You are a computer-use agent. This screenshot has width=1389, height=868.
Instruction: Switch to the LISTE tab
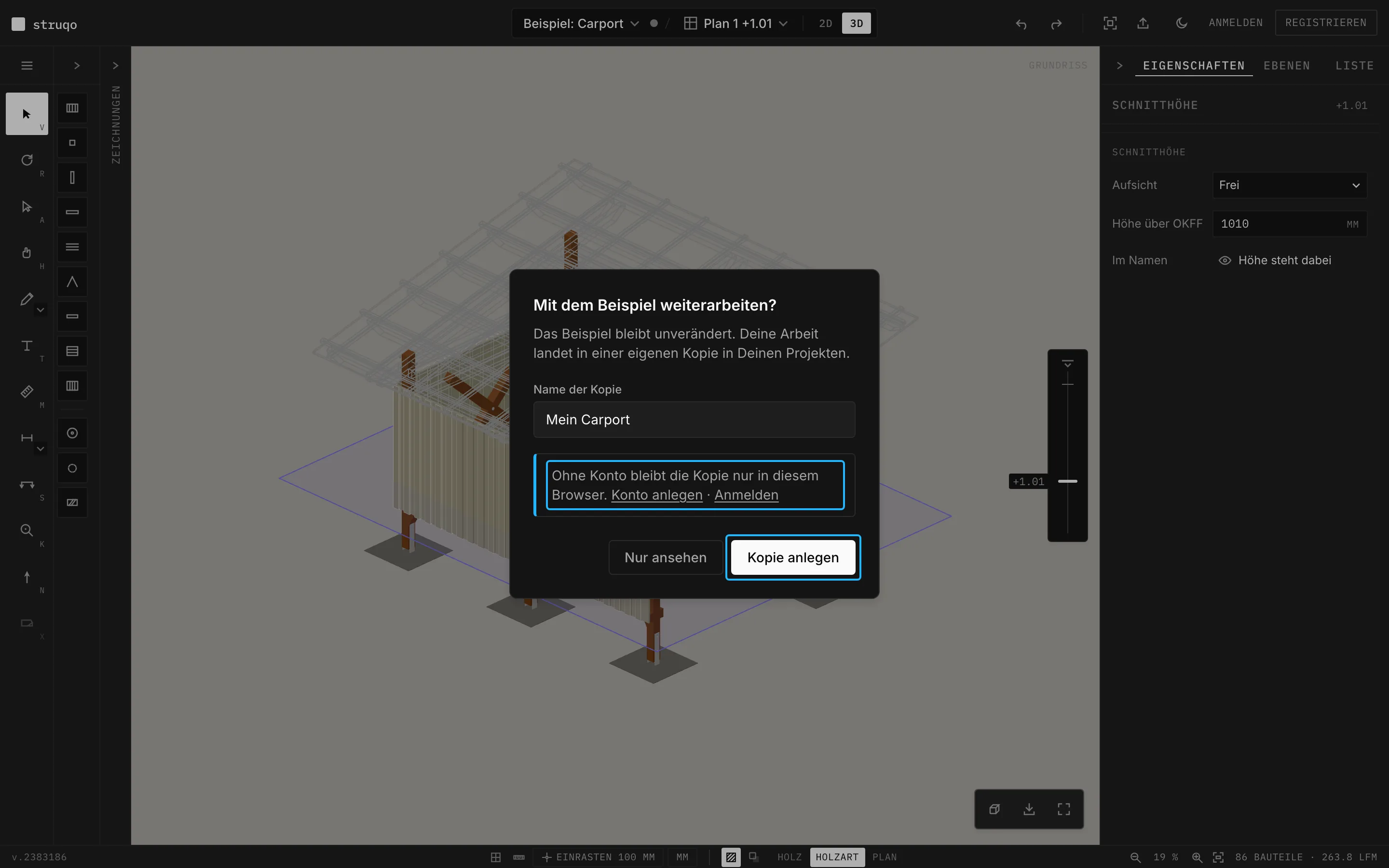pyautogui.click(x=1354, y=66)
